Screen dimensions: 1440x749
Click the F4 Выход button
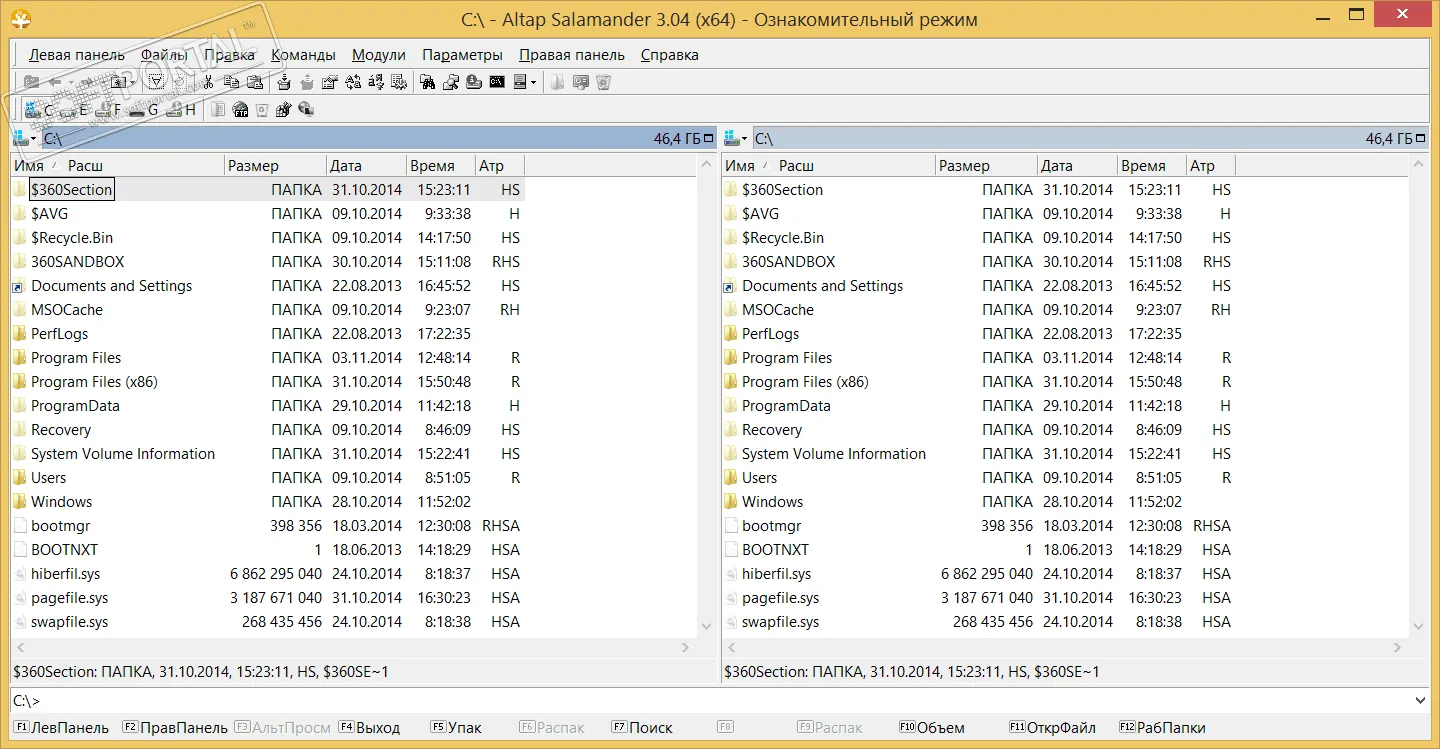369,728
